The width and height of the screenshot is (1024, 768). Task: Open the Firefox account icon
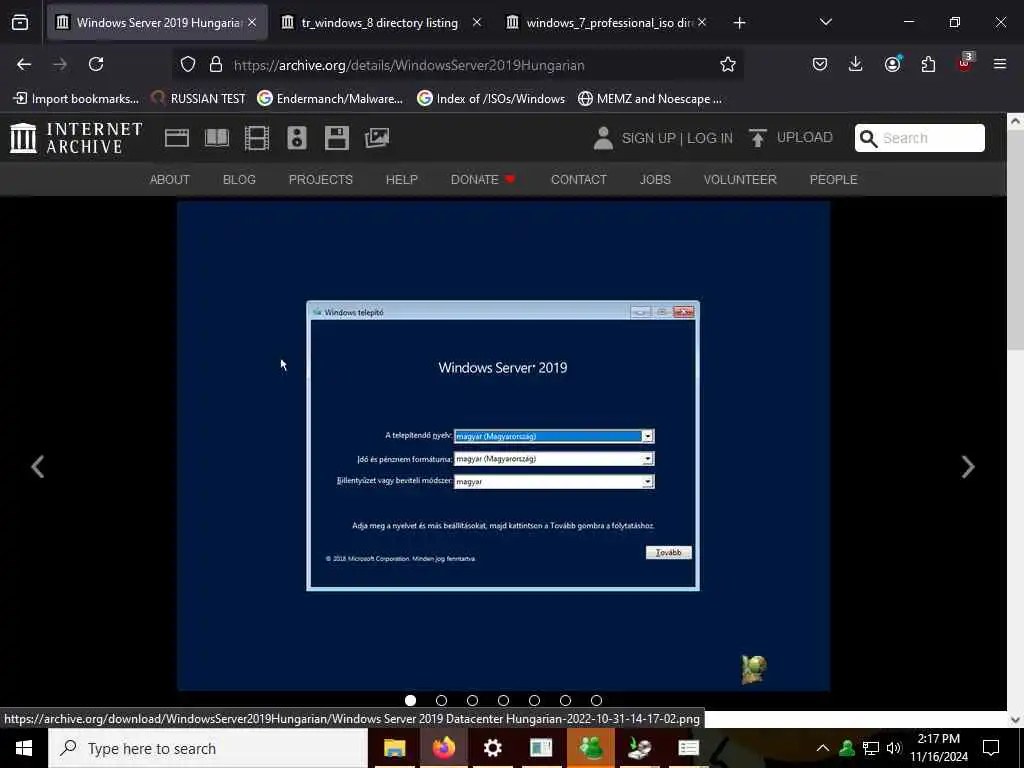point(892,64)
